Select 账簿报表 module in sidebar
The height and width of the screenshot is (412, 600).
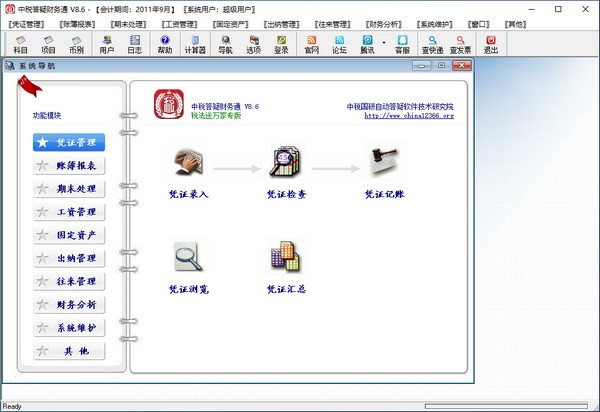click(70, 166)
